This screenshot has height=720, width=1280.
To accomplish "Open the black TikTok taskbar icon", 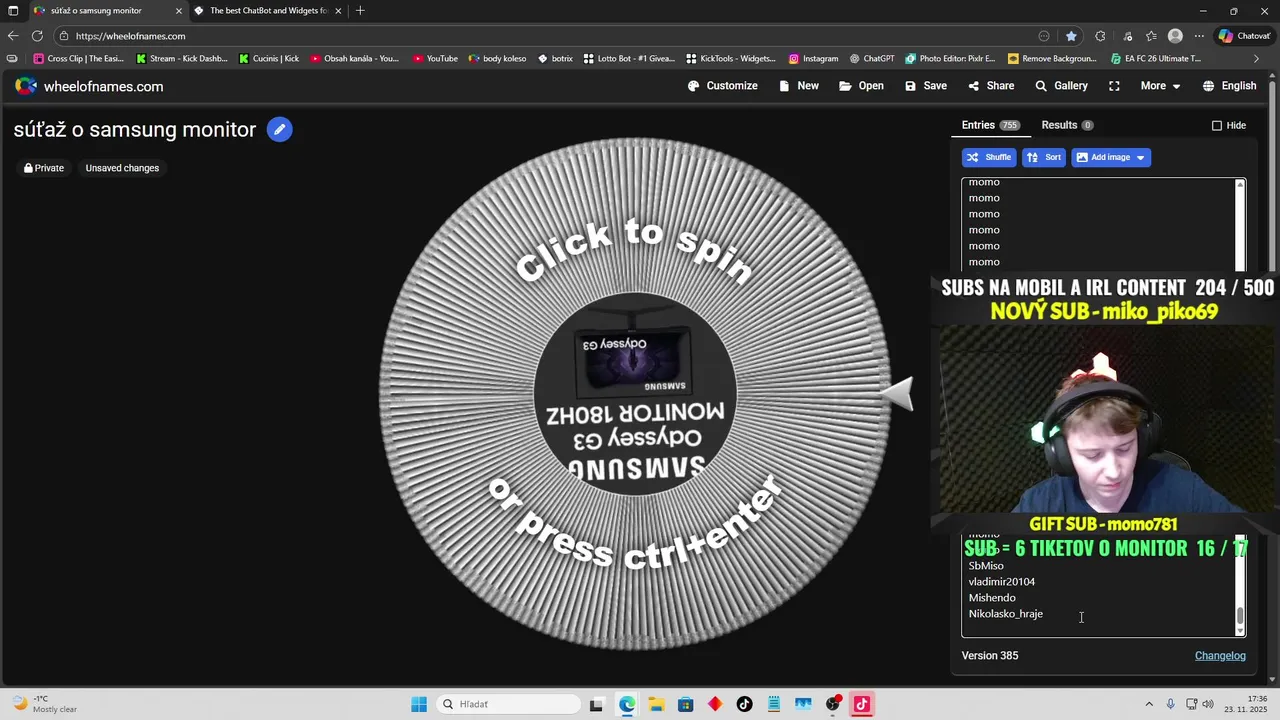I will (x=744, y=704).
